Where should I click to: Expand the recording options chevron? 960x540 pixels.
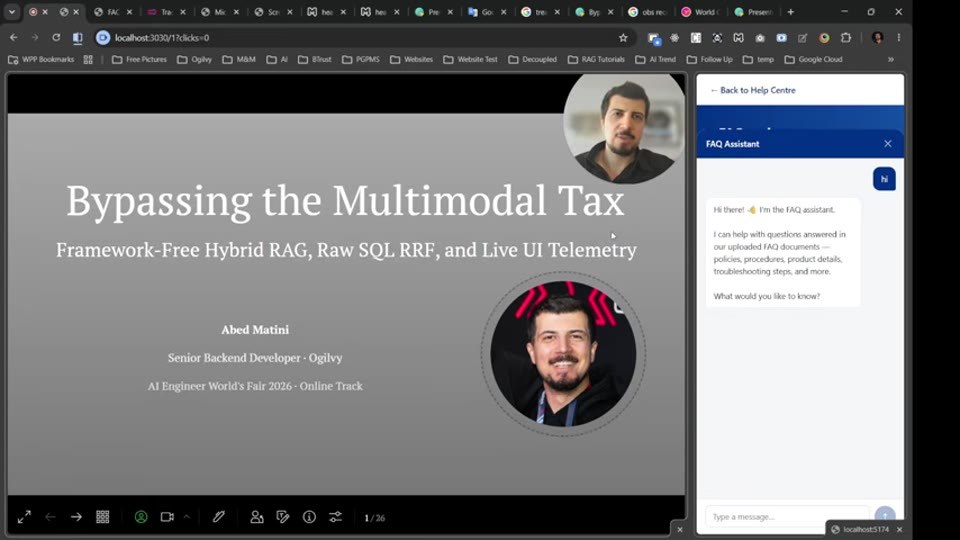(x=187, y=517)
